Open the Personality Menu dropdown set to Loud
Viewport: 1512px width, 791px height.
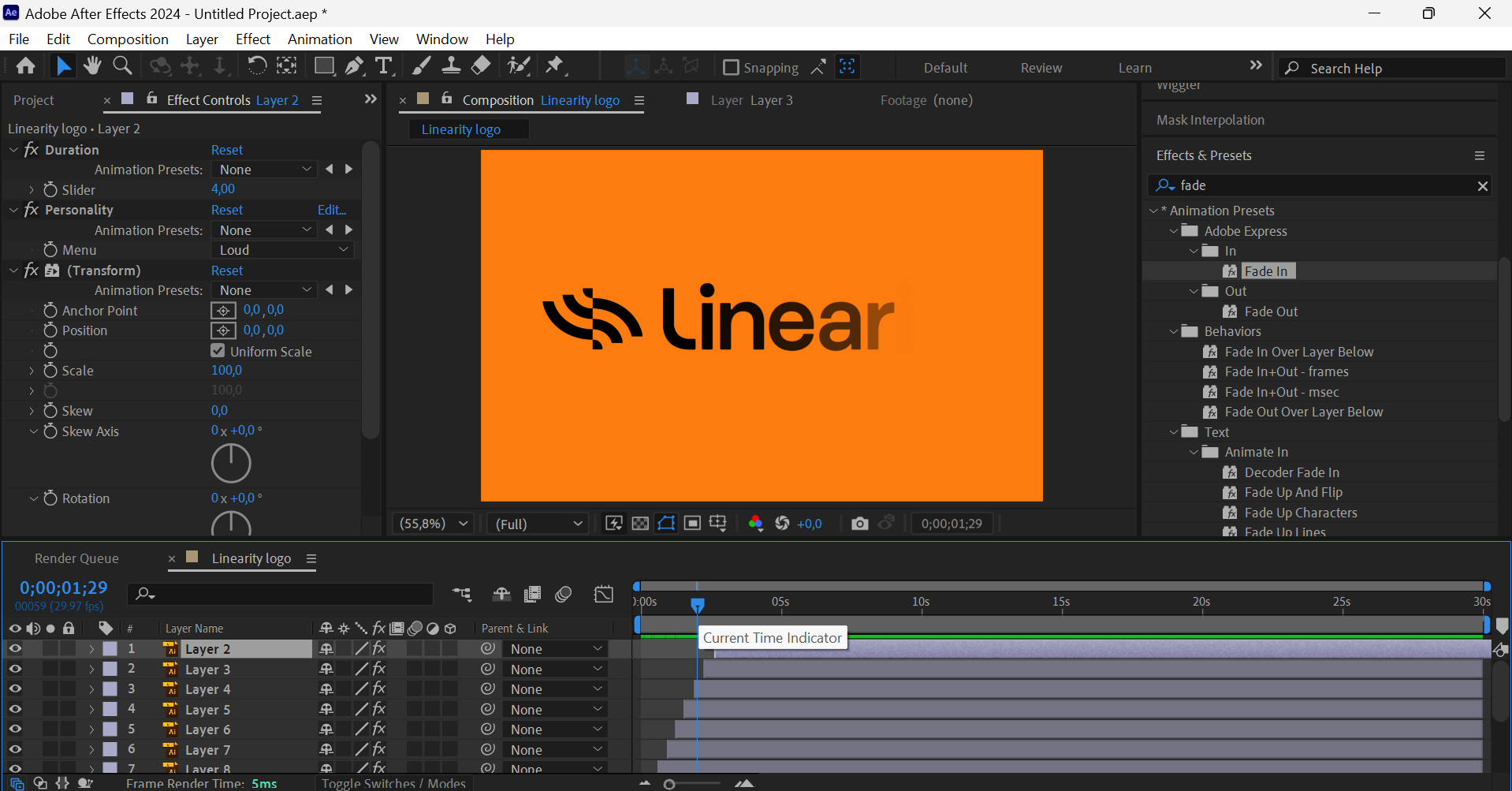click(x=282, y=250)
